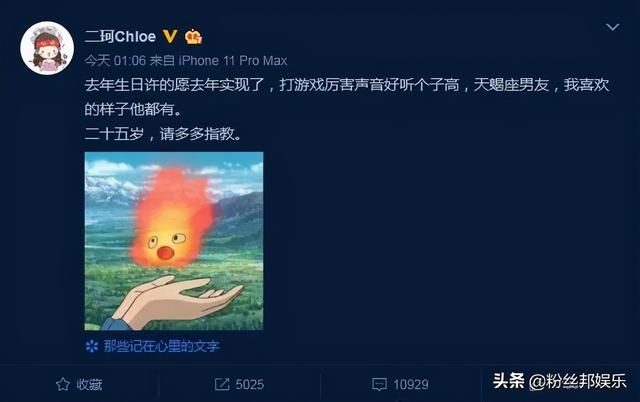Click the @粉丝邦娱乐 watermark text
This screenshot has width=640, height=402.
point(578,382)
